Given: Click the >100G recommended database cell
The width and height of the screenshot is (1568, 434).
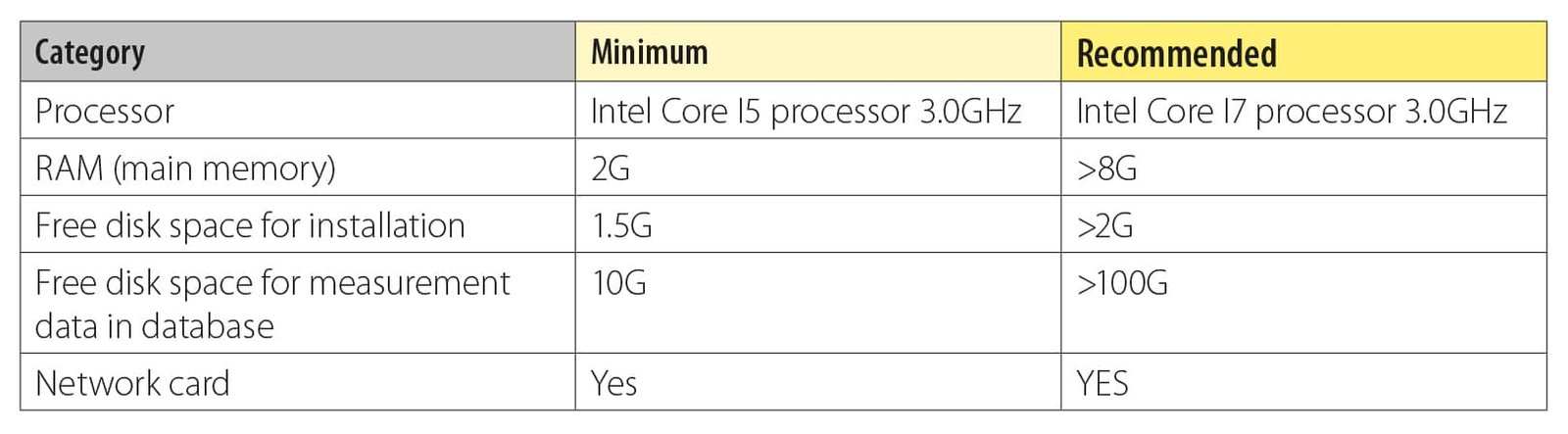Looking at the screenshot, I should pyautogui.click(x=1122, y=283).
